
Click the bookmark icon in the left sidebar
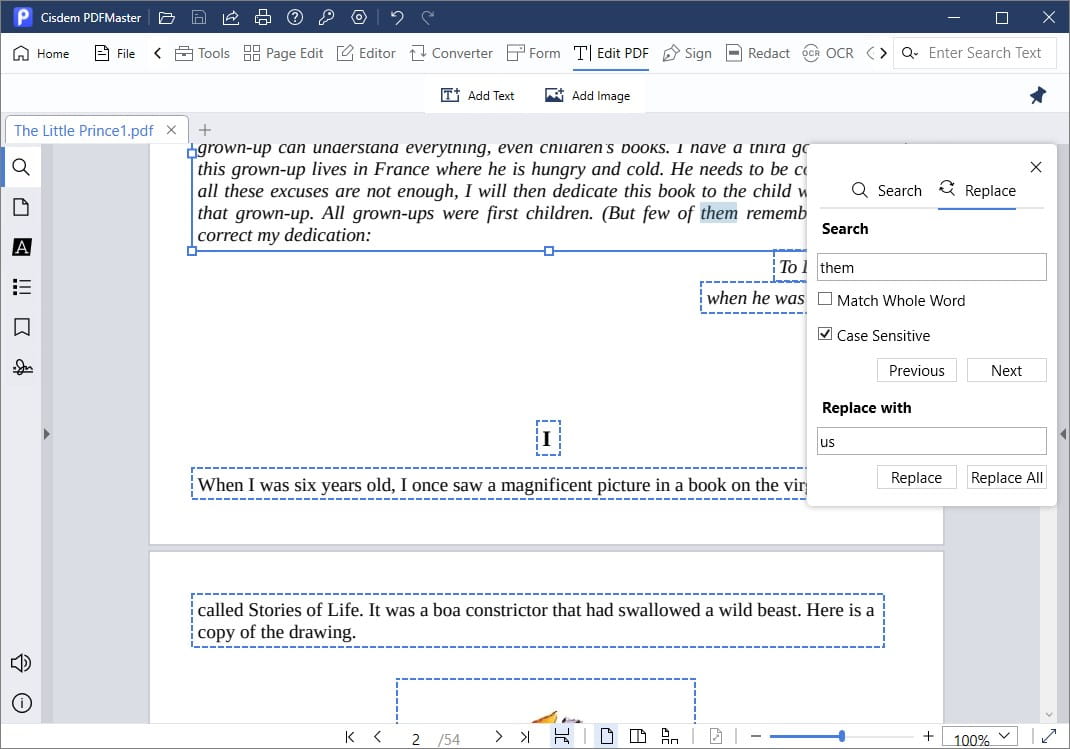pos(21,327)
